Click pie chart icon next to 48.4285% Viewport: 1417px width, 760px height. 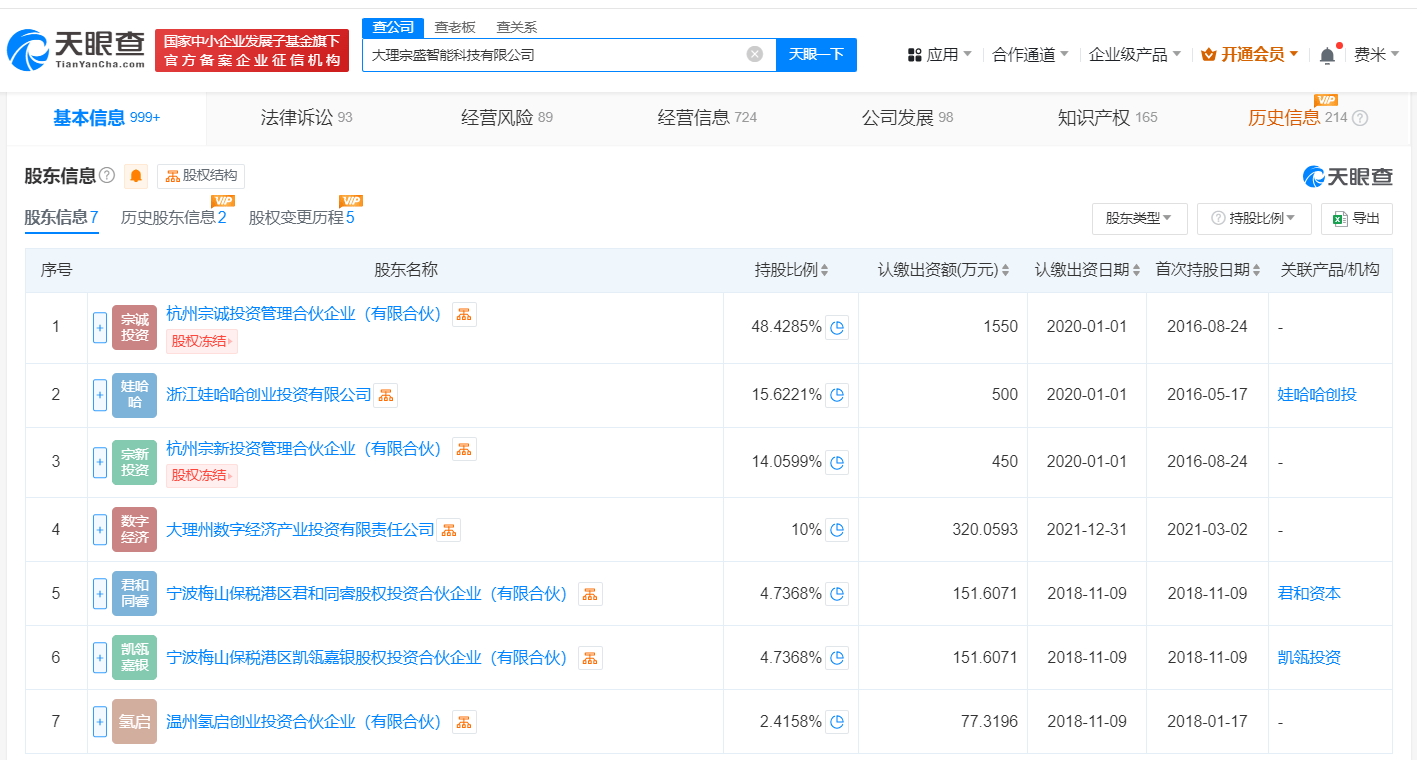tap(837, 327)
